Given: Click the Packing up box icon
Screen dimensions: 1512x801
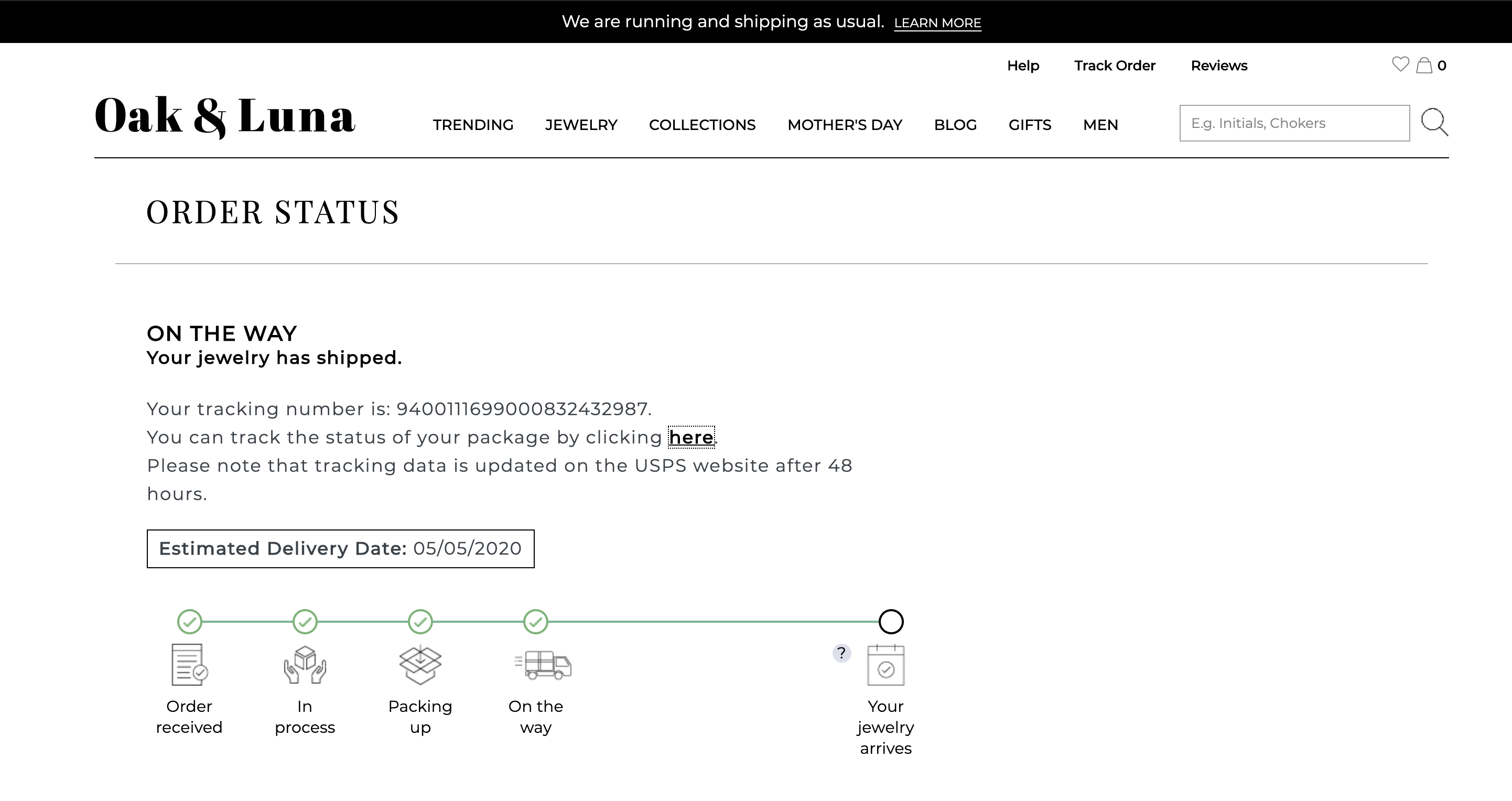Looking at the screenshot, I should click(420, 665).
